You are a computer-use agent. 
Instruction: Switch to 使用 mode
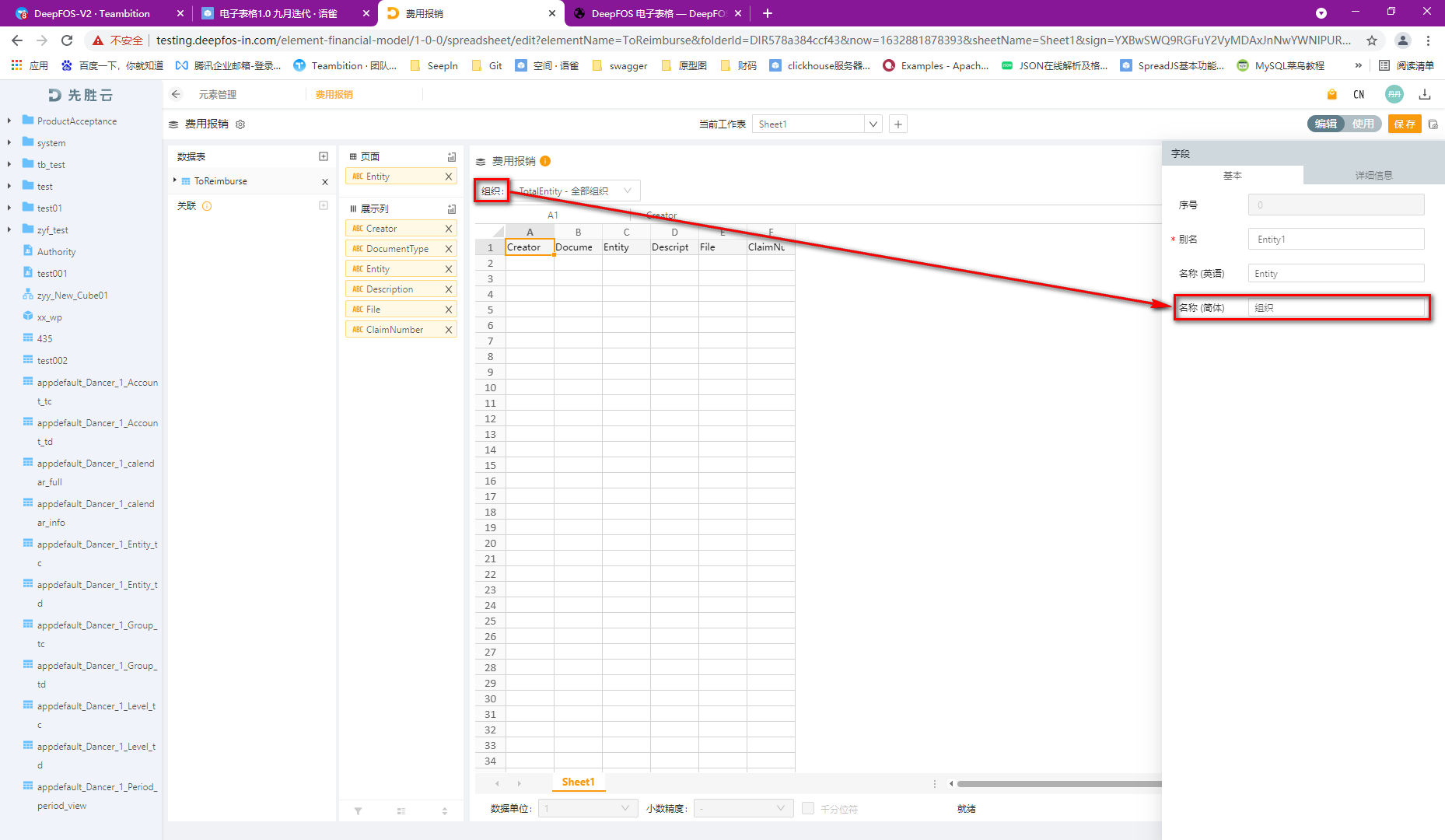click(x=1363, y=124)
